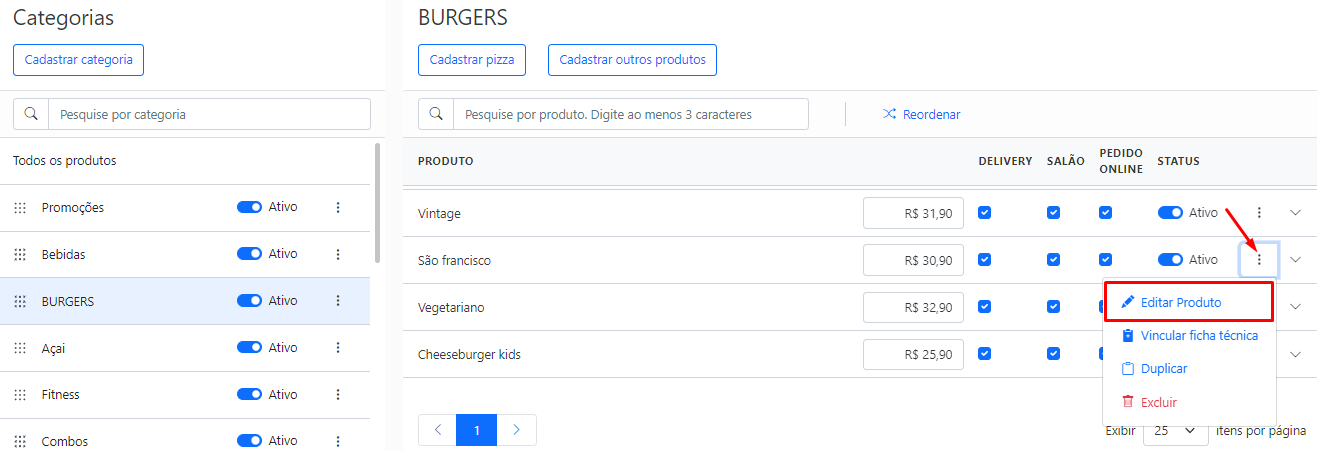
Task: Open three-dot menu for Promoções category
Action: tap(338, 207)
